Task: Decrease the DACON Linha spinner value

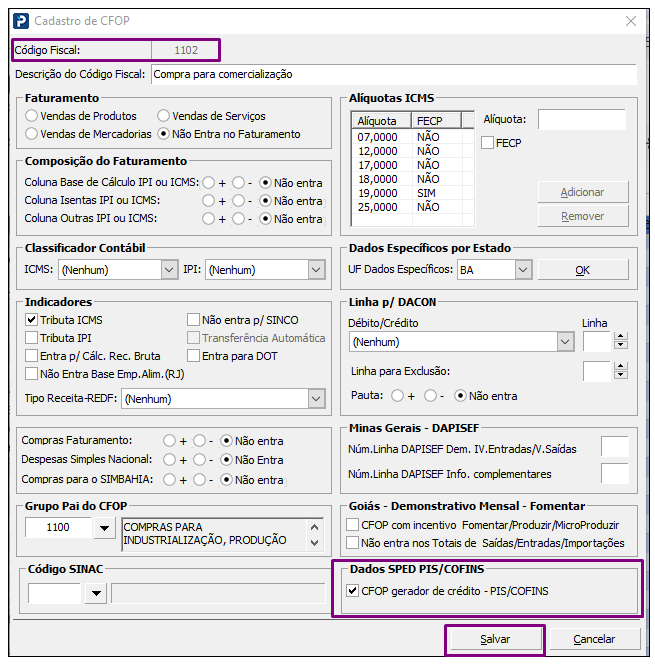Action: [621, 345]
